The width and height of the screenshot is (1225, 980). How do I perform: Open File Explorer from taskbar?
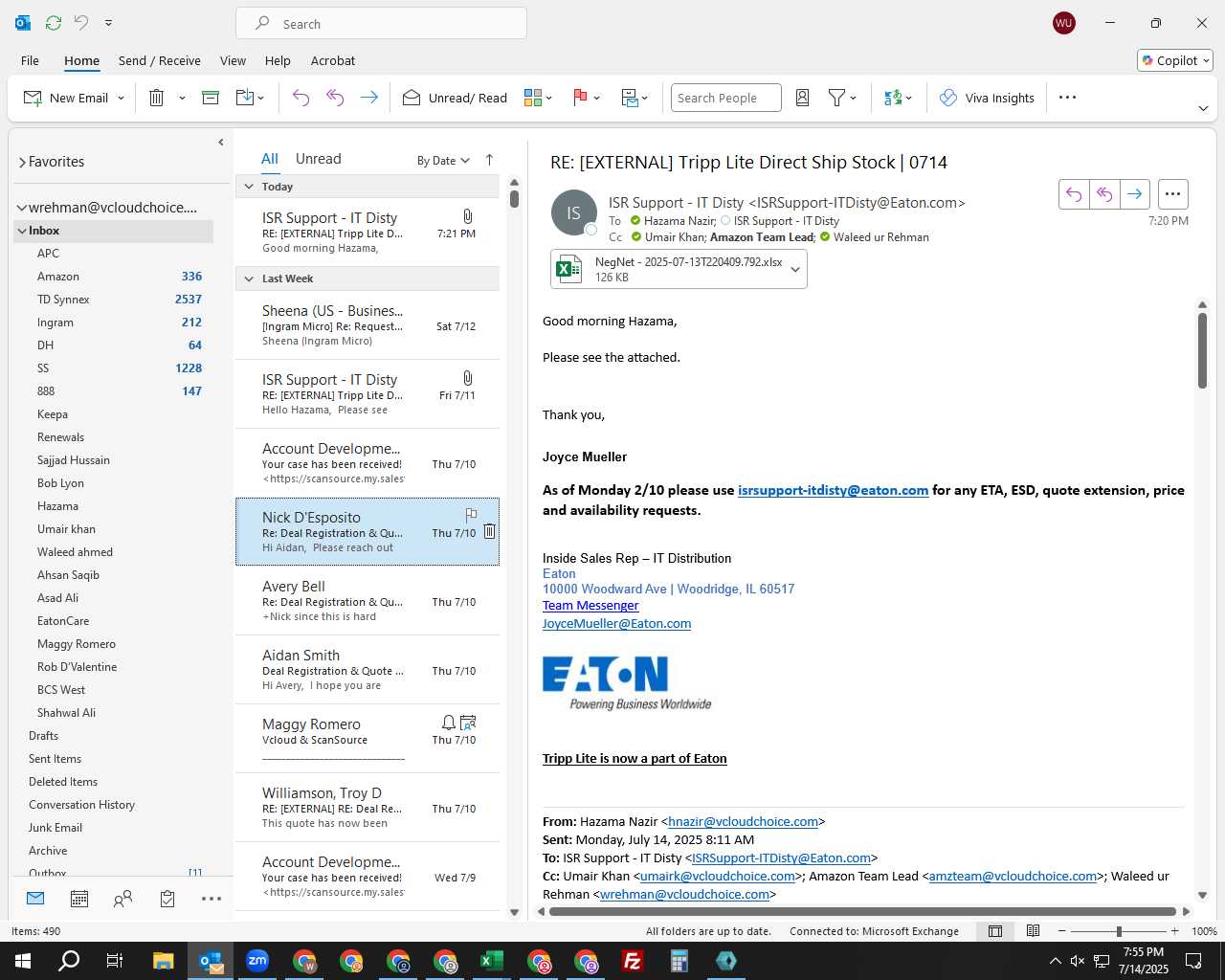[x=163, y=961]
